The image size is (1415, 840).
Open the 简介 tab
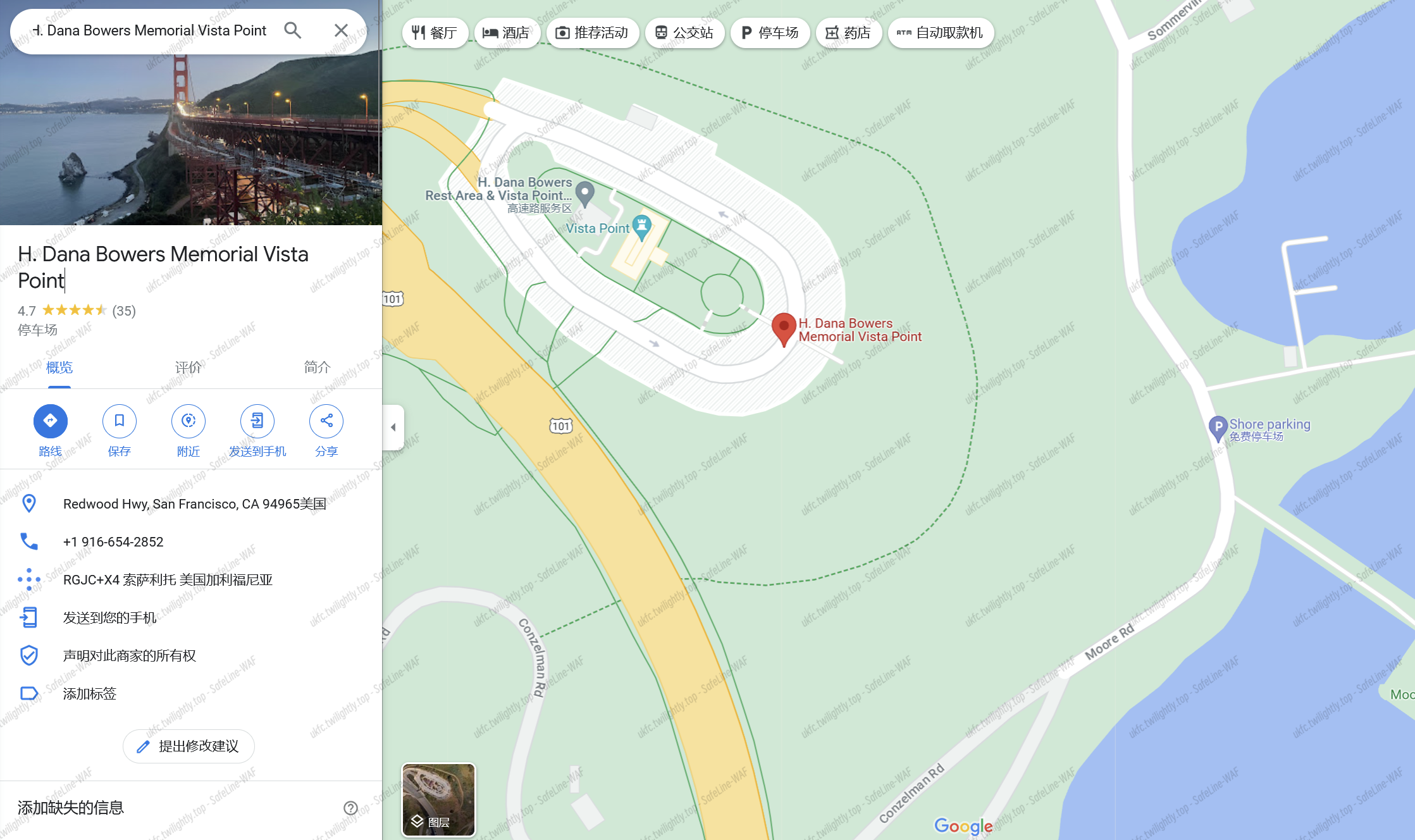point(318,367)
